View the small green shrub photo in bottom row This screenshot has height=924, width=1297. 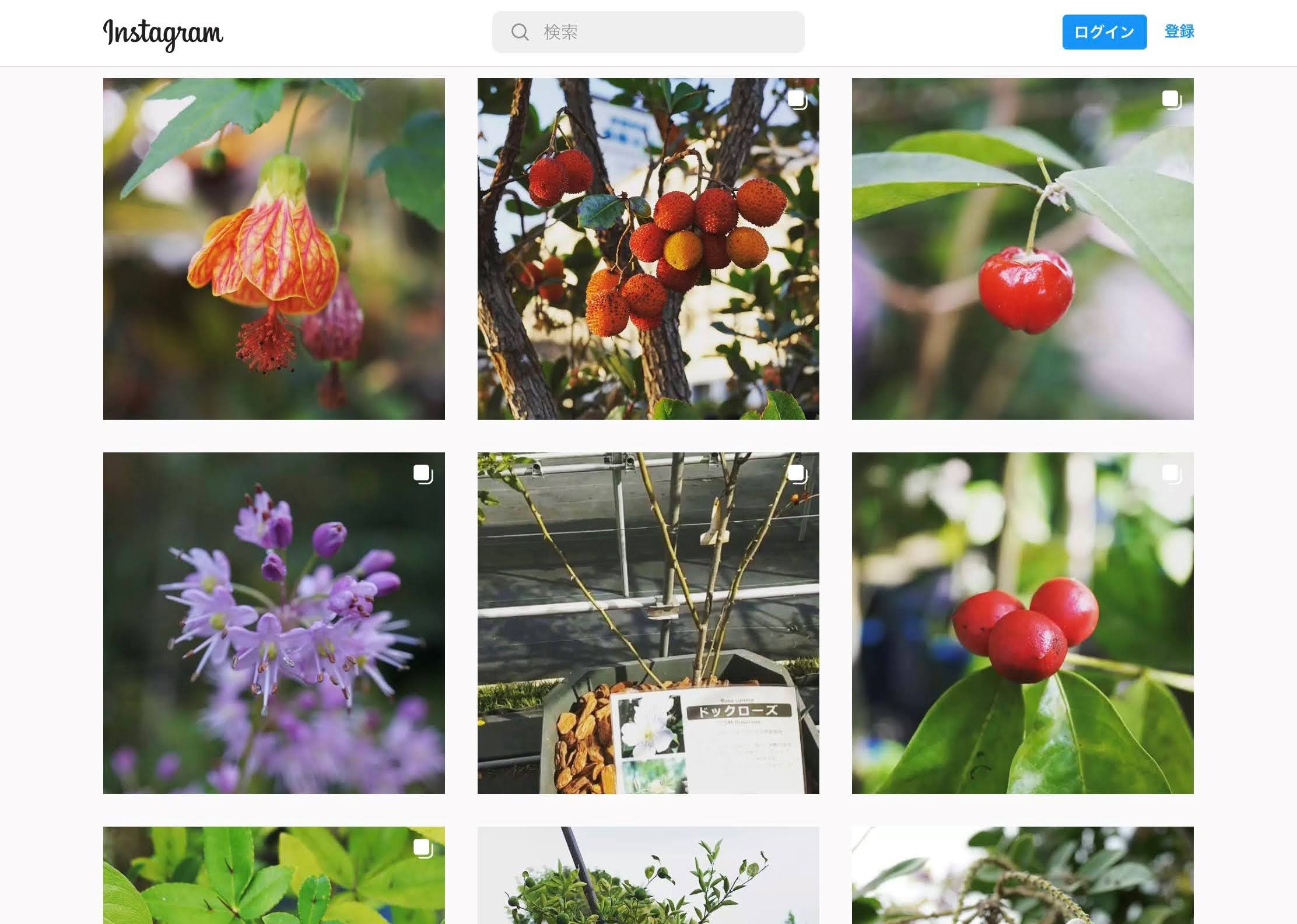(648, 875)
